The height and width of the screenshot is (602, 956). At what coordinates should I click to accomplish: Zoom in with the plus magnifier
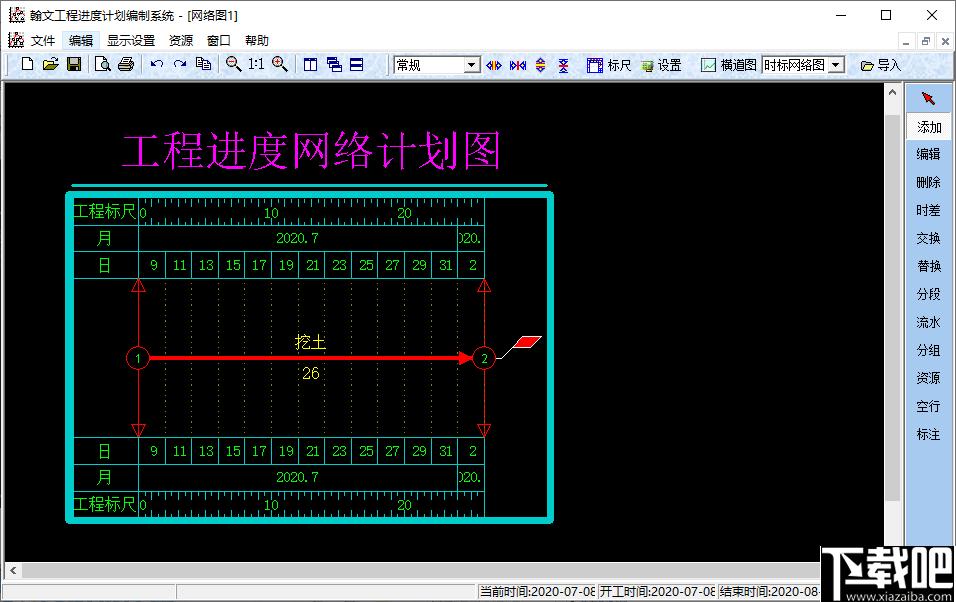280,65
